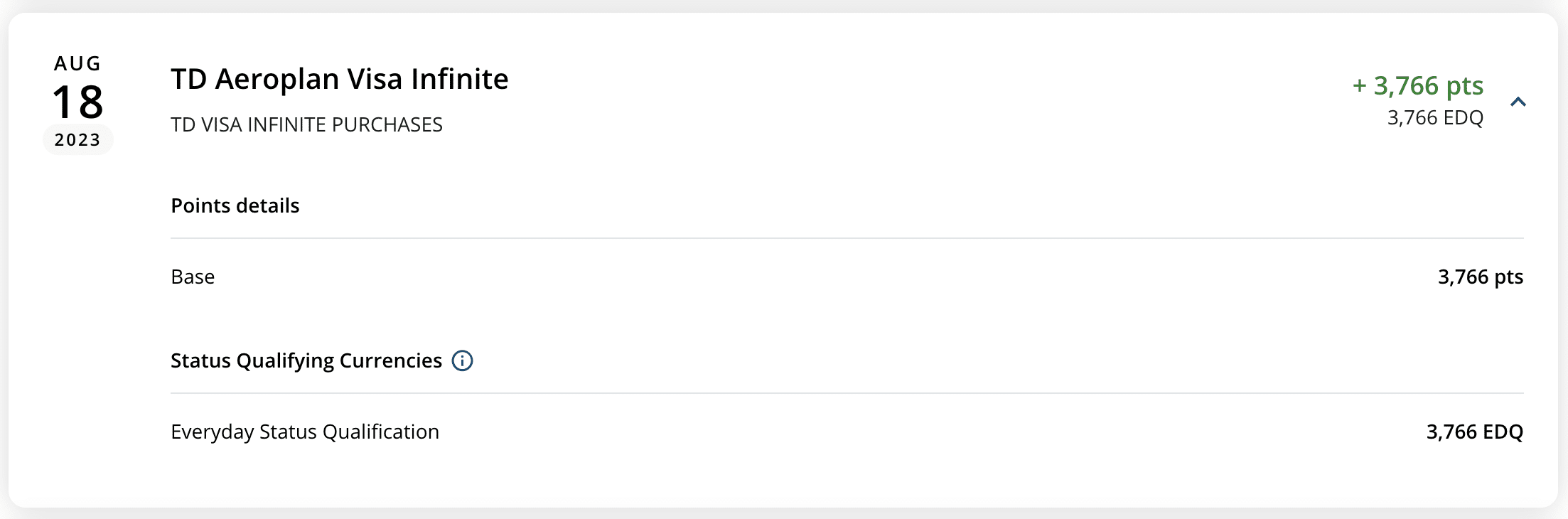Click the 3,766 EDQ text under the points total
The width and height of the screenshot is (1568, 519).
[1435, 117]
